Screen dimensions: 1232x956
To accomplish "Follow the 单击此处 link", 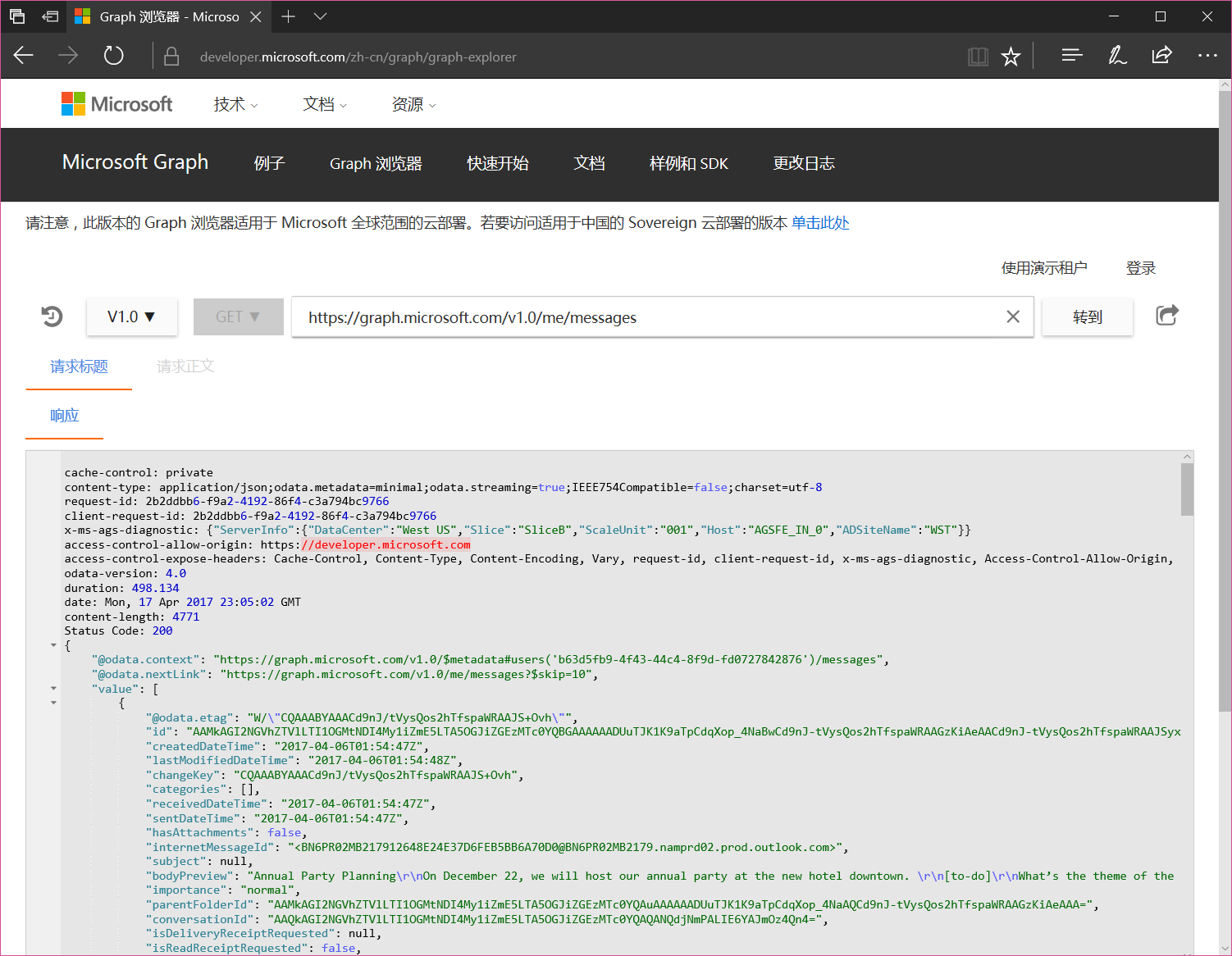I will pyautogui.click(x=819, y=223).
